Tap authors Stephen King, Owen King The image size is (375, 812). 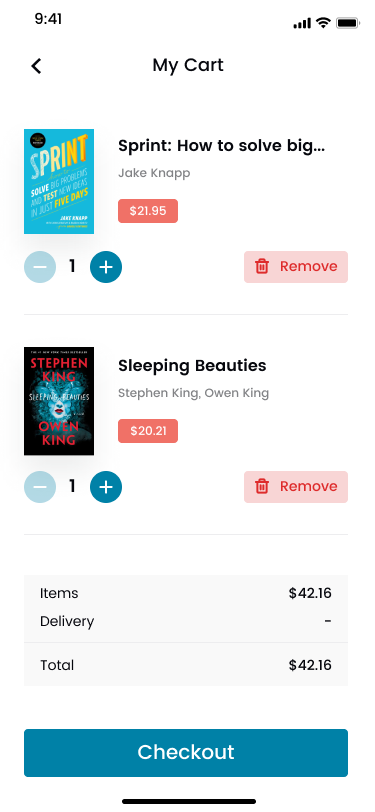194,393
